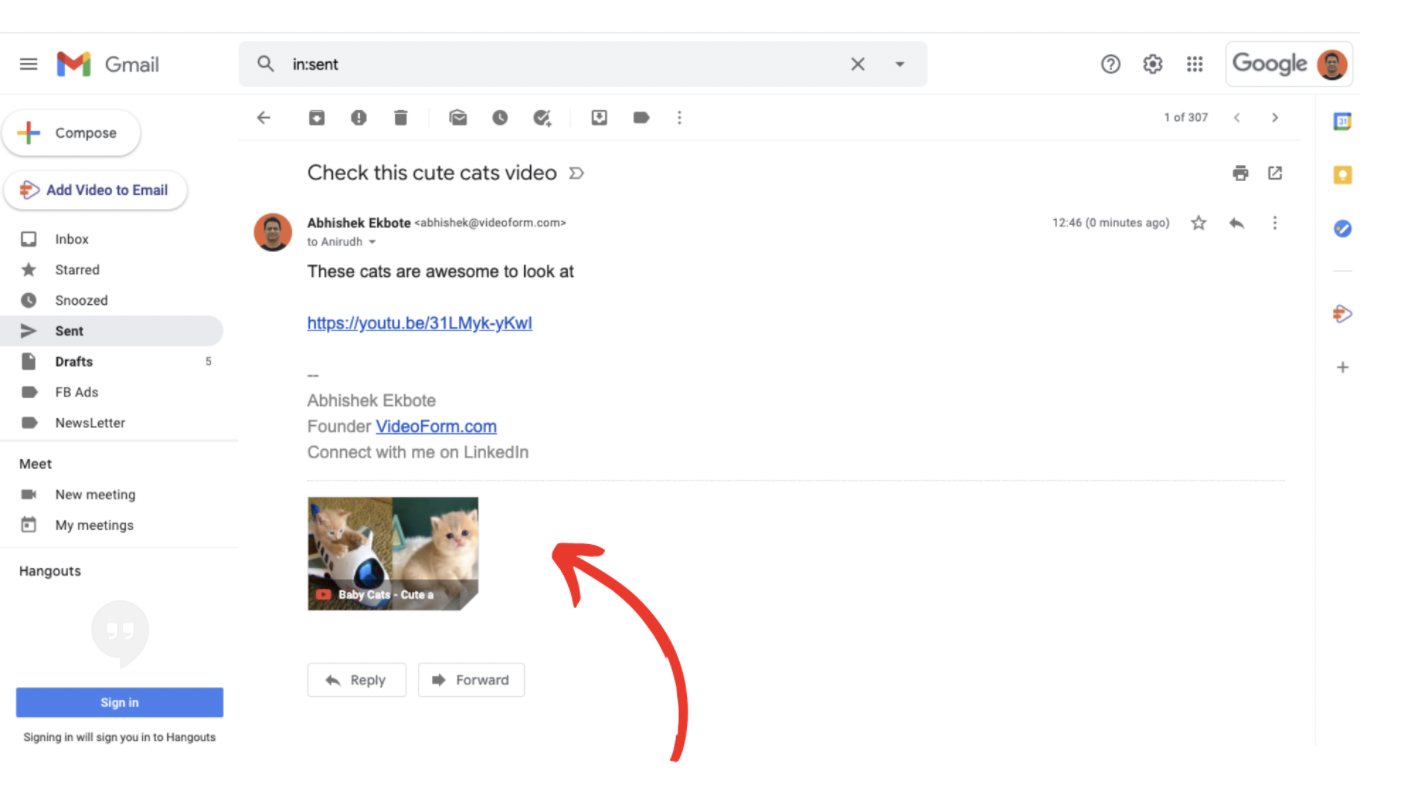1408x804 pixels.
Task: Print the whole conversation
Action: coord(1241,173)
